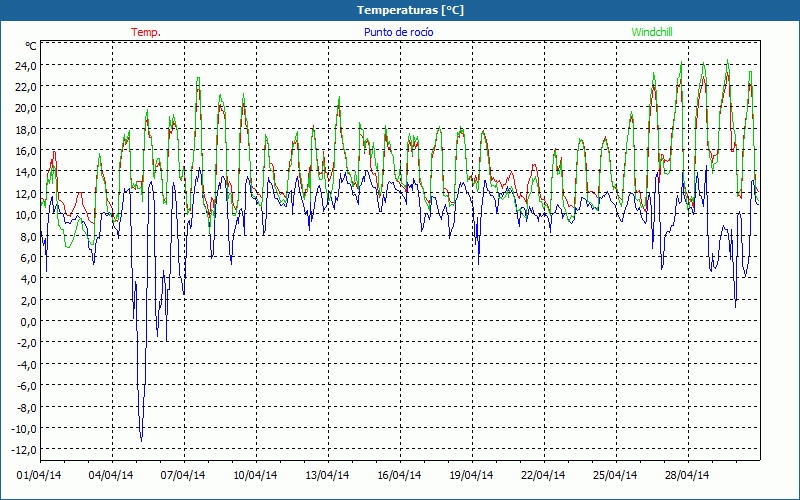Click the 28/04/14 date label
The width and height of the screenshot is (800, 500).
click(x=687, y=475)
